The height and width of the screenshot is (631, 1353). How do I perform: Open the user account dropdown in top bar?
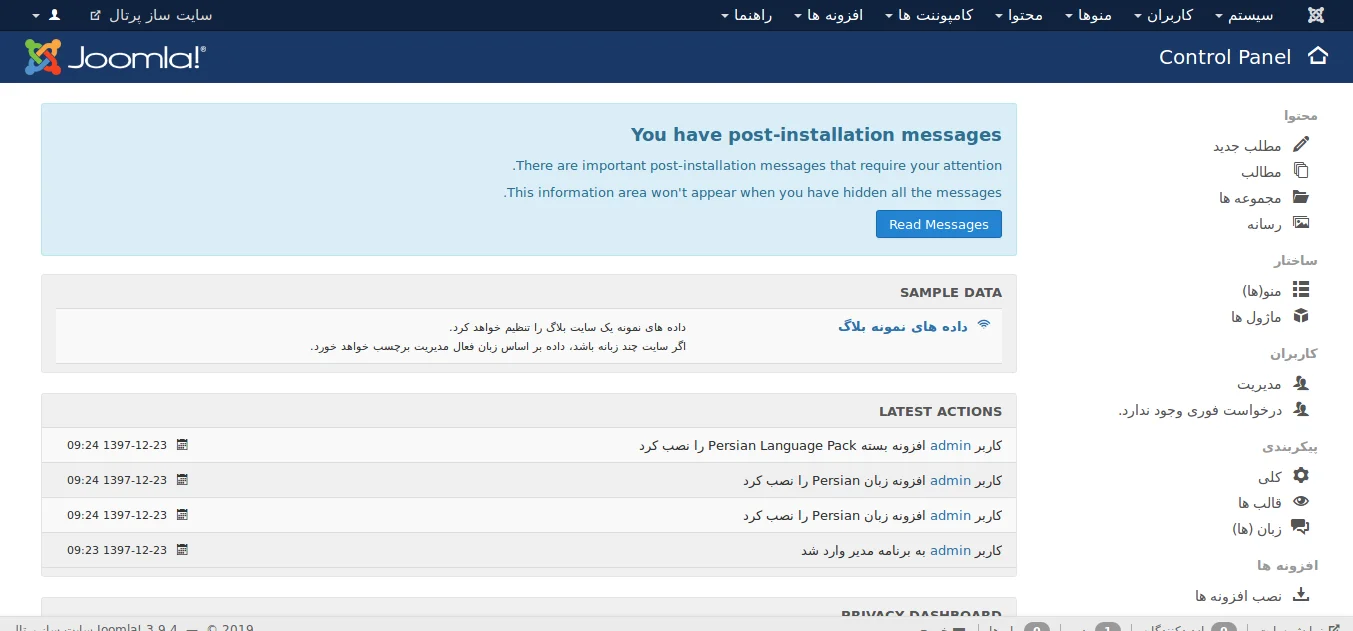tap(47, 15)
